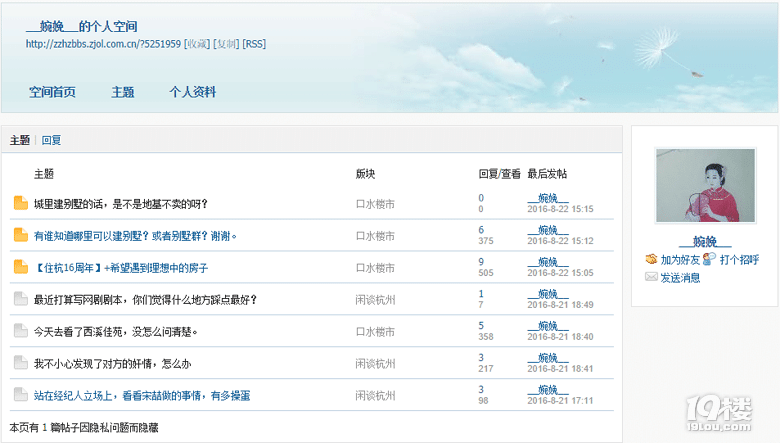
Task: Click 口水楼市 board in 城里建别墅 row
Action: click(376, 204)
